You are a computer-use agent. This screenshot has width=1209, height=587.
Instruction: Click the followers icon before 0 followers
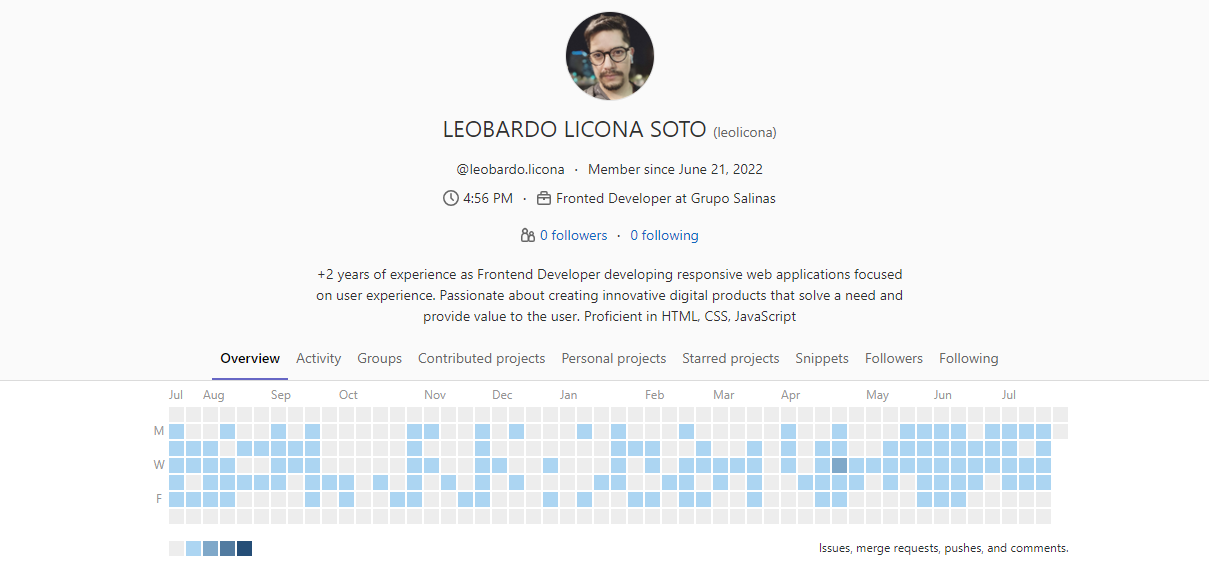pyautogui.click(x=527, y=234)
